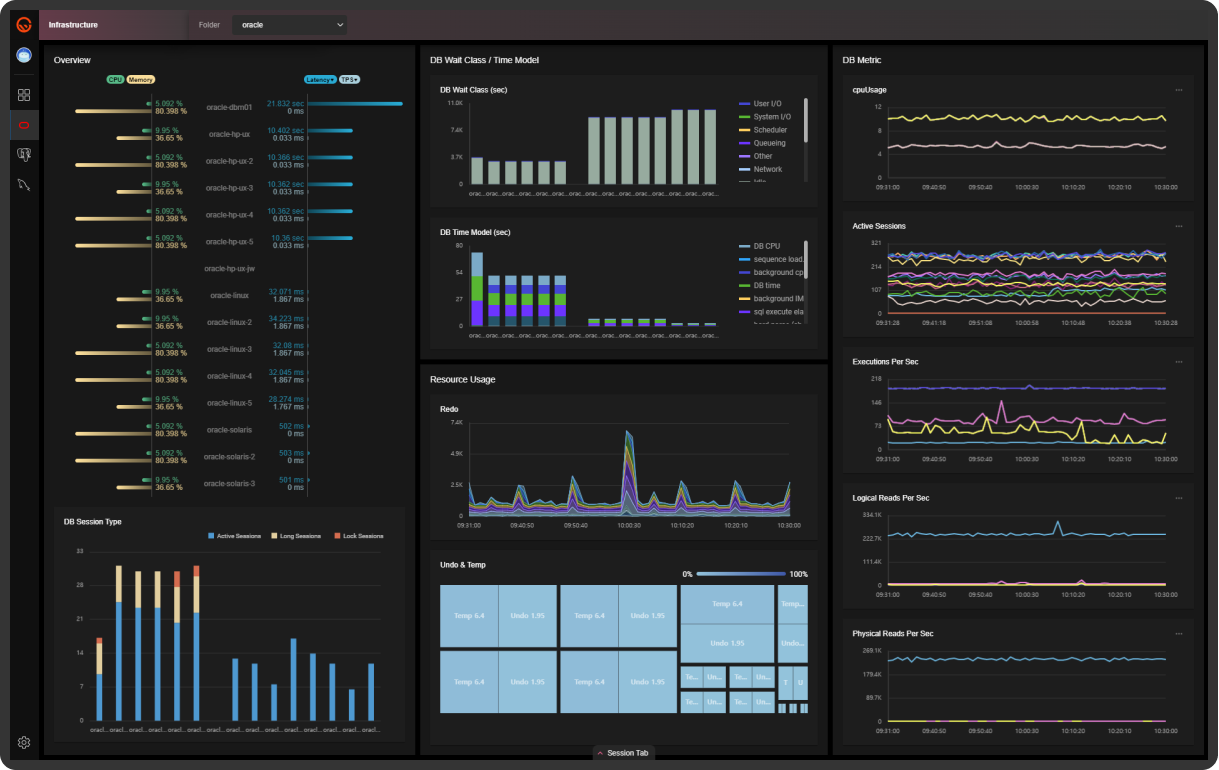Image resolution: width=1219 pixels, height=770 pixels.
Task: Click the 502 ms latency value
Action: (291, 426)
